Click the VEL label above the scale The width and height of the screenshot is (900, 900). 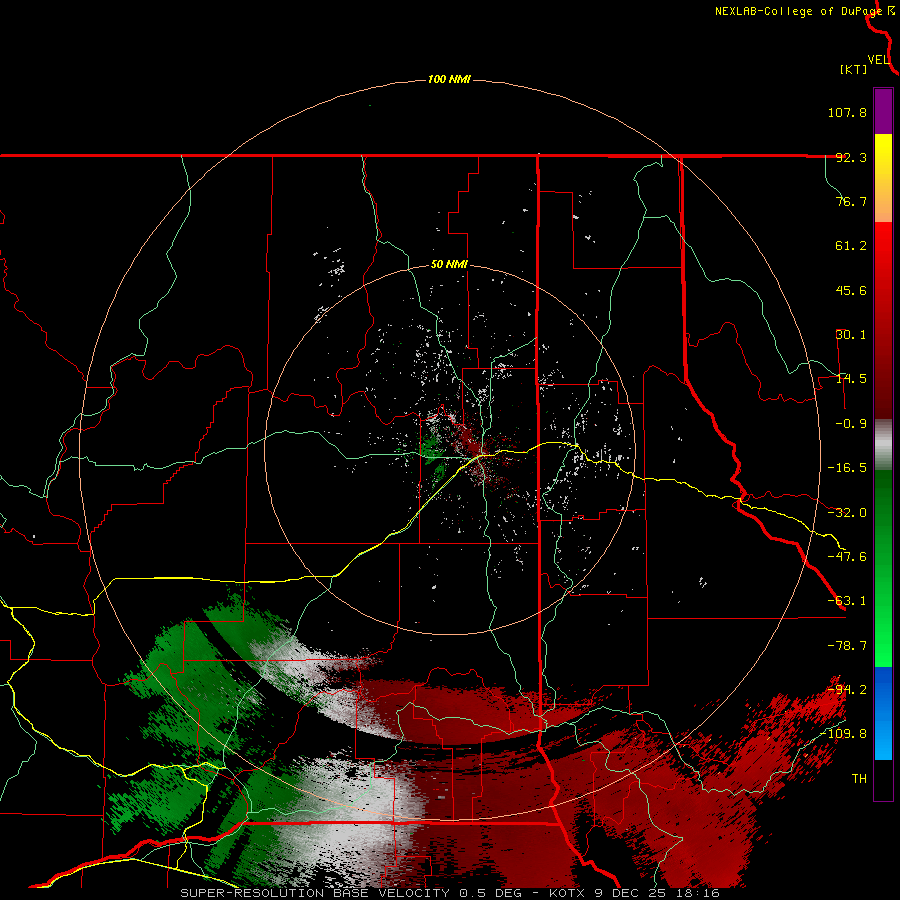pyautogui.click(x=878, y=60)
